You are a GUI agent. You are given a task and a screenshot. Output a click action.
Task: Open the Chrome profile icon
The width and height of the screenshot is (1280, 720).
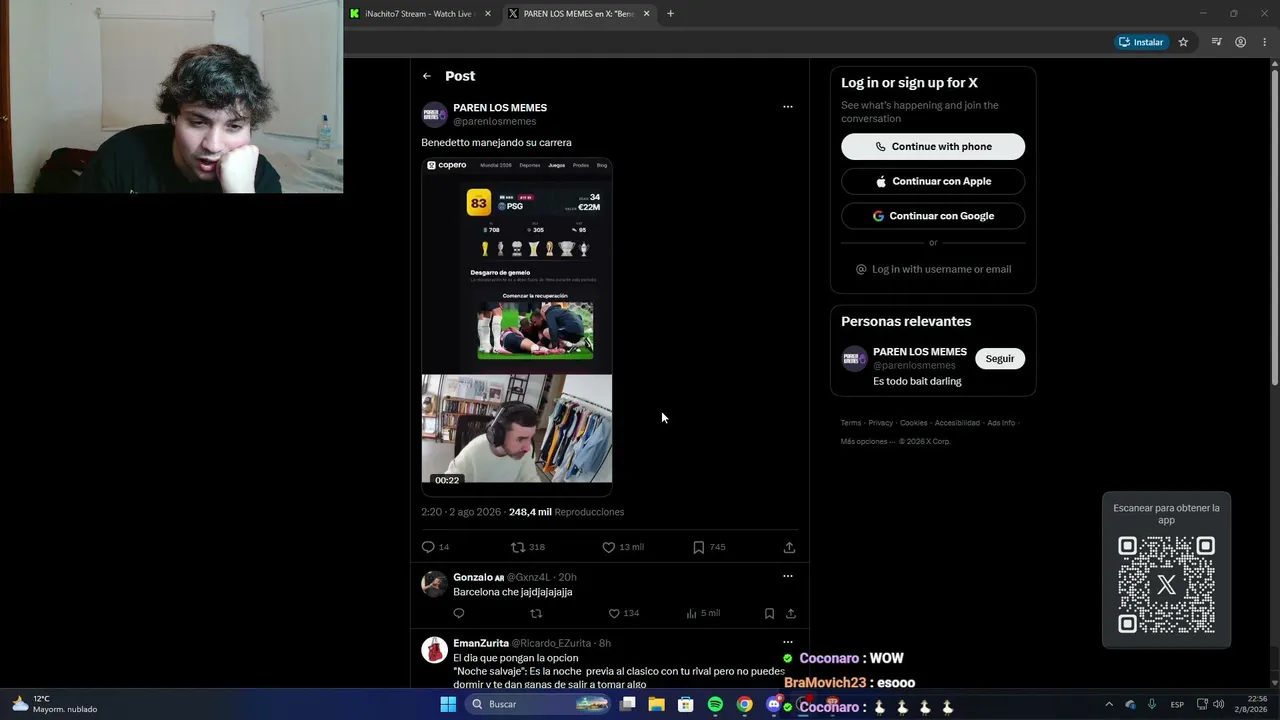click(1240, 42)
